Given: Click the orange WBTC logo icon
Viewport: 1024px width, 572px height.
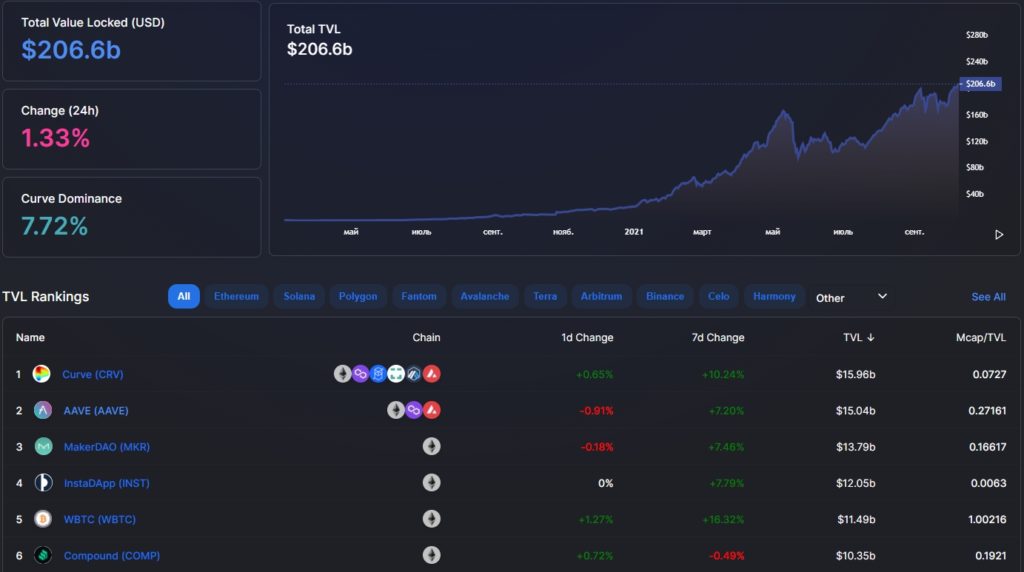Looking at the screenshot, I should (x=43, y=519).
